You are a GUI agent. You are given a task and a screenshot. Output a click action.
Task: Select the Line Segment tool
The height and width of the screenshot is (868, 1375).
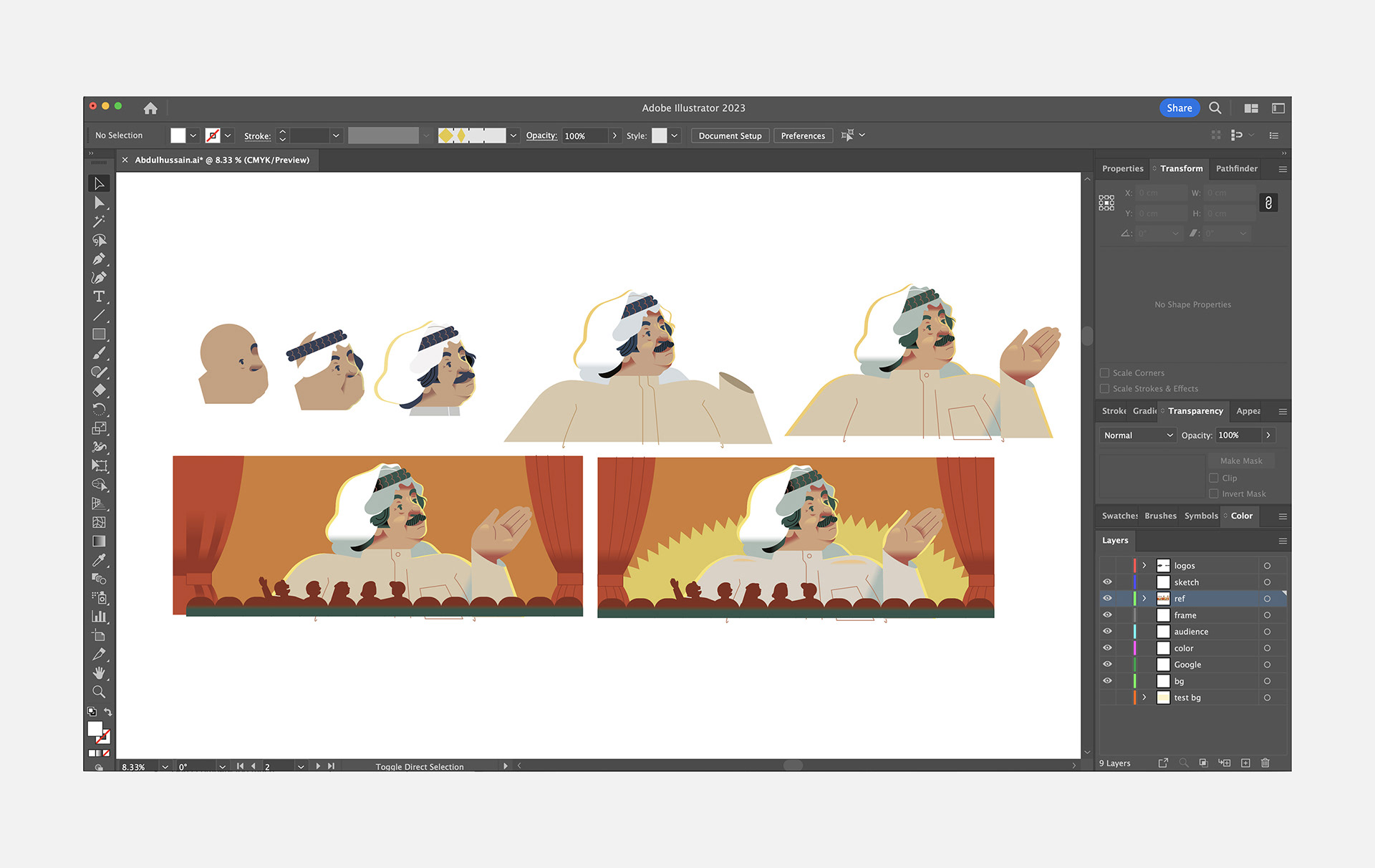pyautogui.click(x=100, y=315)
